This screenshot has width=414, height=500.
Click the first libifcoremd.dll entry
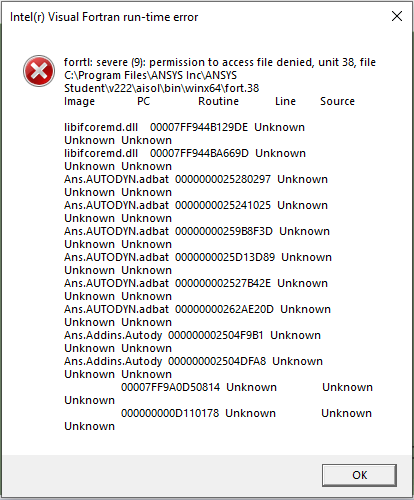101,127
